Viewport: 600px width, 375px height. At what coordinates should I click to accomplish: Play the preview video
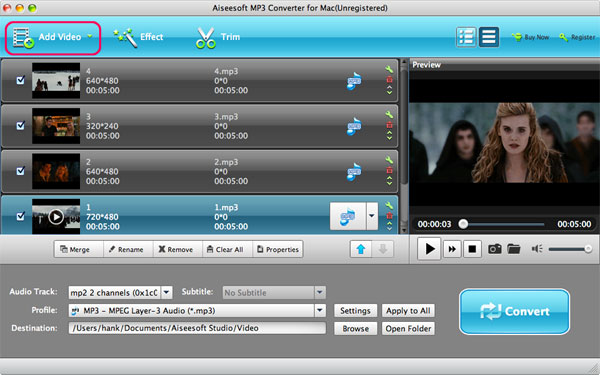coord(429,249)
